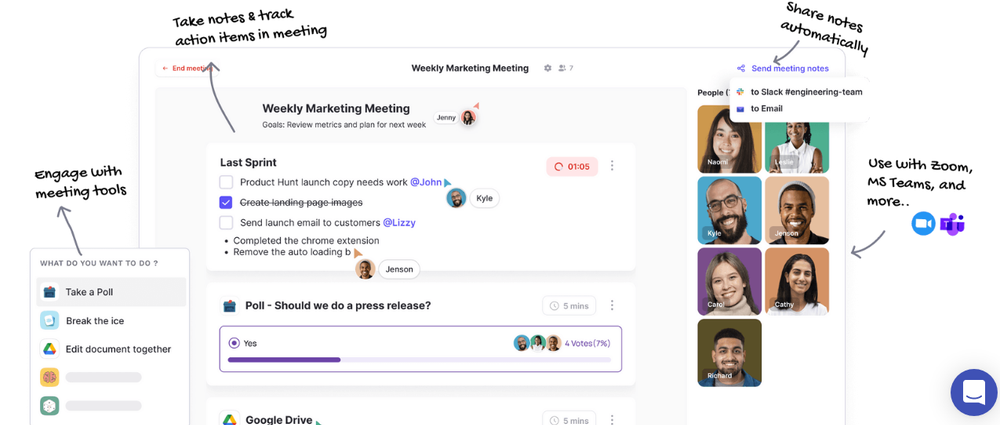
Task: Click the Goals description text
Action: (344, 125)
